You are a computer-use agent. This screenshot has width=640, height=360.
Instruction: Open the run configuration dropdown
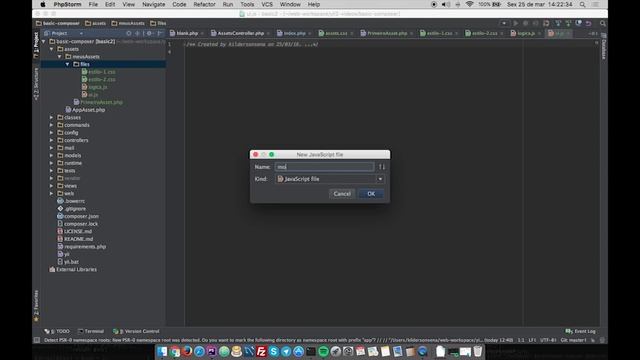[x=504, y=23]
